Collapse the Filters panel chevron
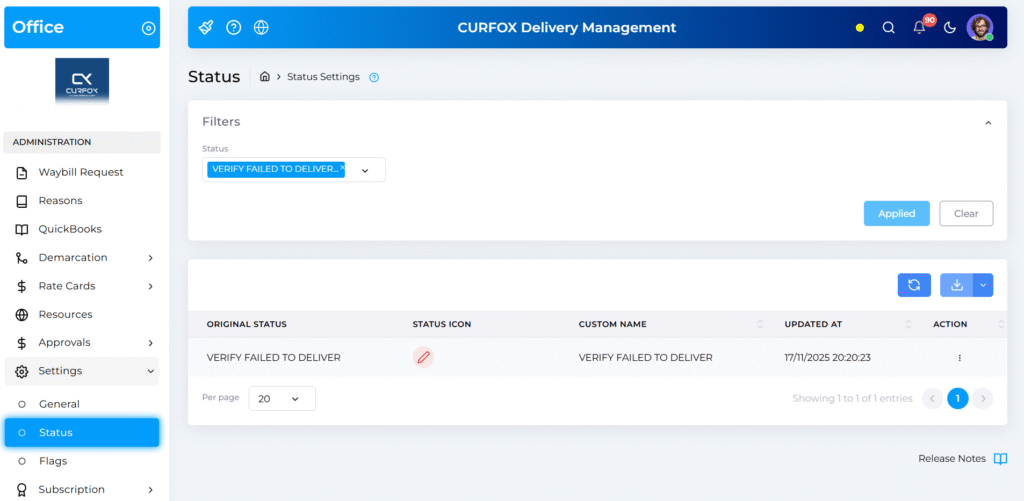The height and width of the screenshot is (501, 1024). pyautogui.click(x=988, y=123)
